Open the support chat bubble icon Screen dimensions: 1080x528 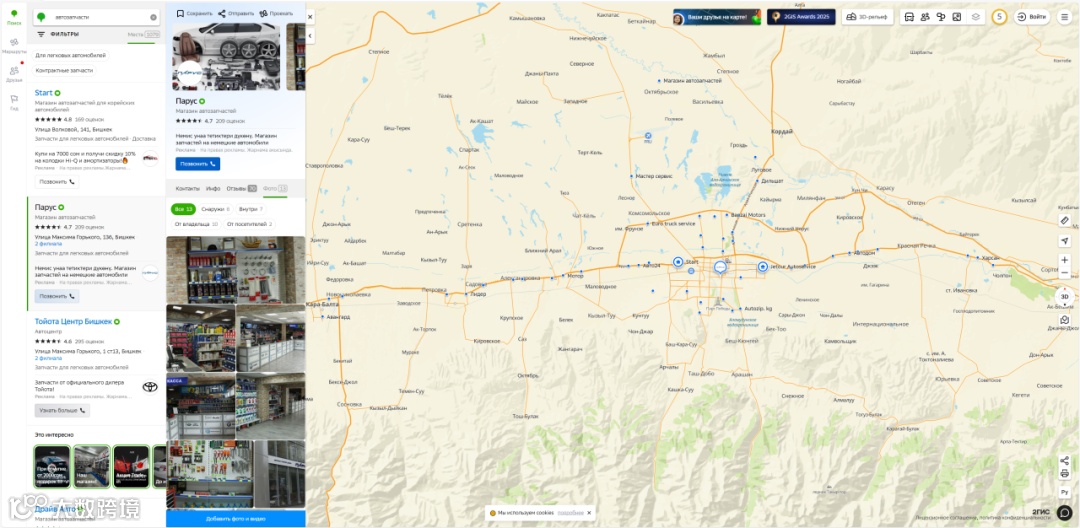[x=1065, y=512]
